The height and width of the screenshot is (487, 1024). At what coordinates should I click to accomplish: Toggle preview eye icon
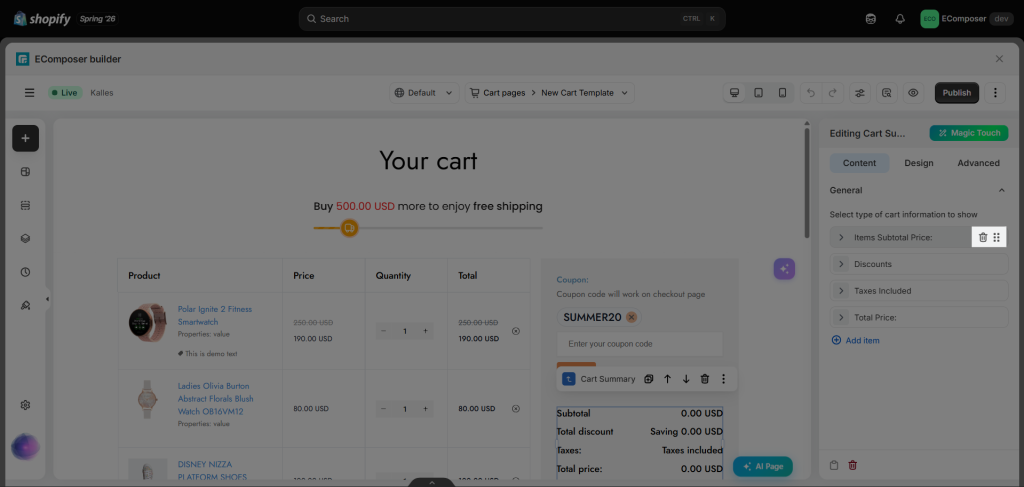pos(913,93)
